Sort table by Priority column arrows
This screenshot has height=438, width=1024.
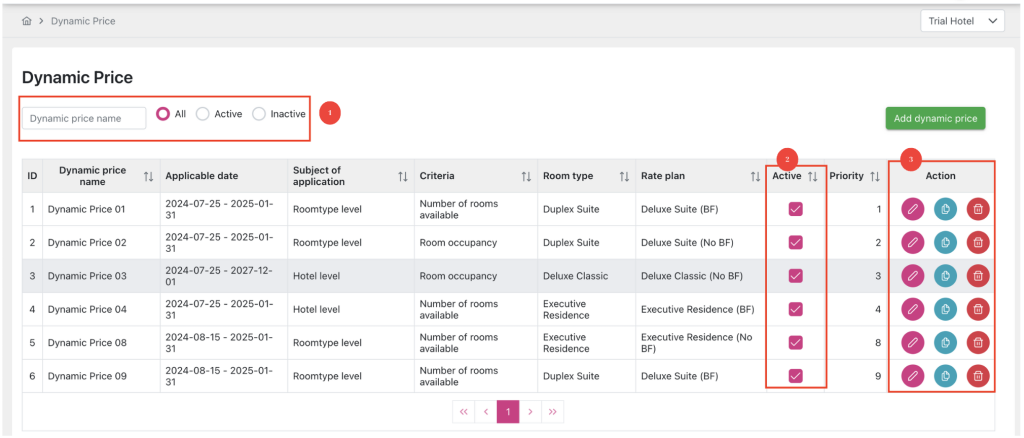(x=875, y=176)
